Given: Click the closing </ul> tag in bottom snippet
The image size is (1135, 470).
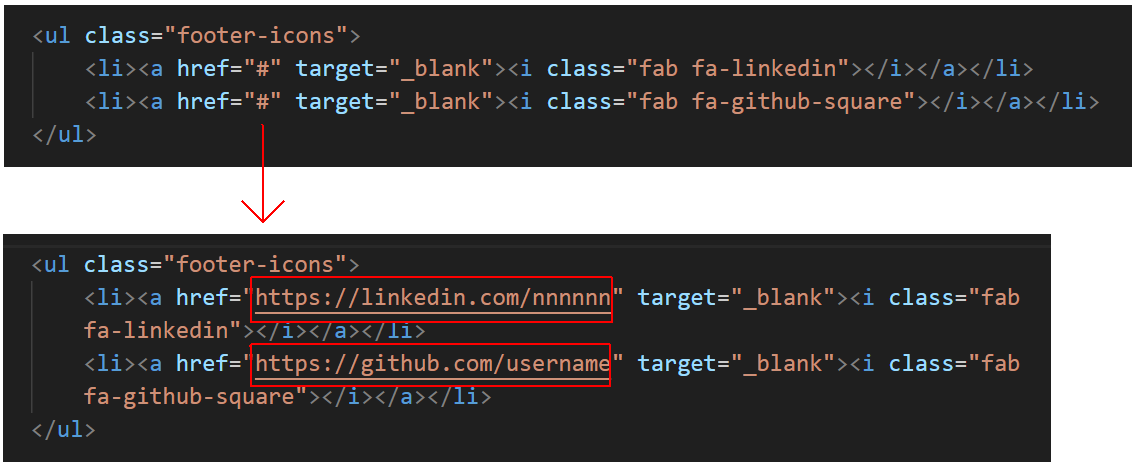Looking at the screenshot, I should point(64,429).
